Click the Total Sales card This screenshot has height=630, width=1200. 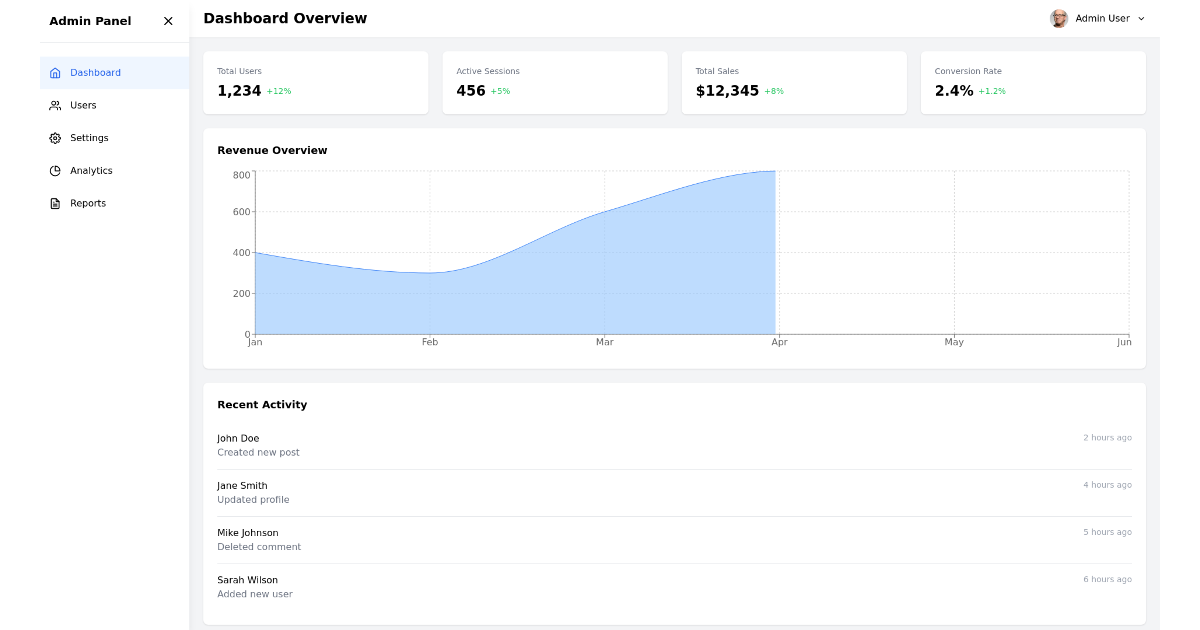click(794, 83)
